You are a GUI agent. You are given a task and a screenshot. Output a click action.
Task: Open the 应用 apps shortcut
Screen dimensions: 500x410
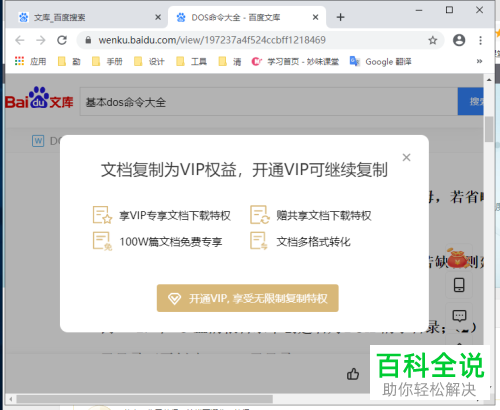click(x=30, y=61)
